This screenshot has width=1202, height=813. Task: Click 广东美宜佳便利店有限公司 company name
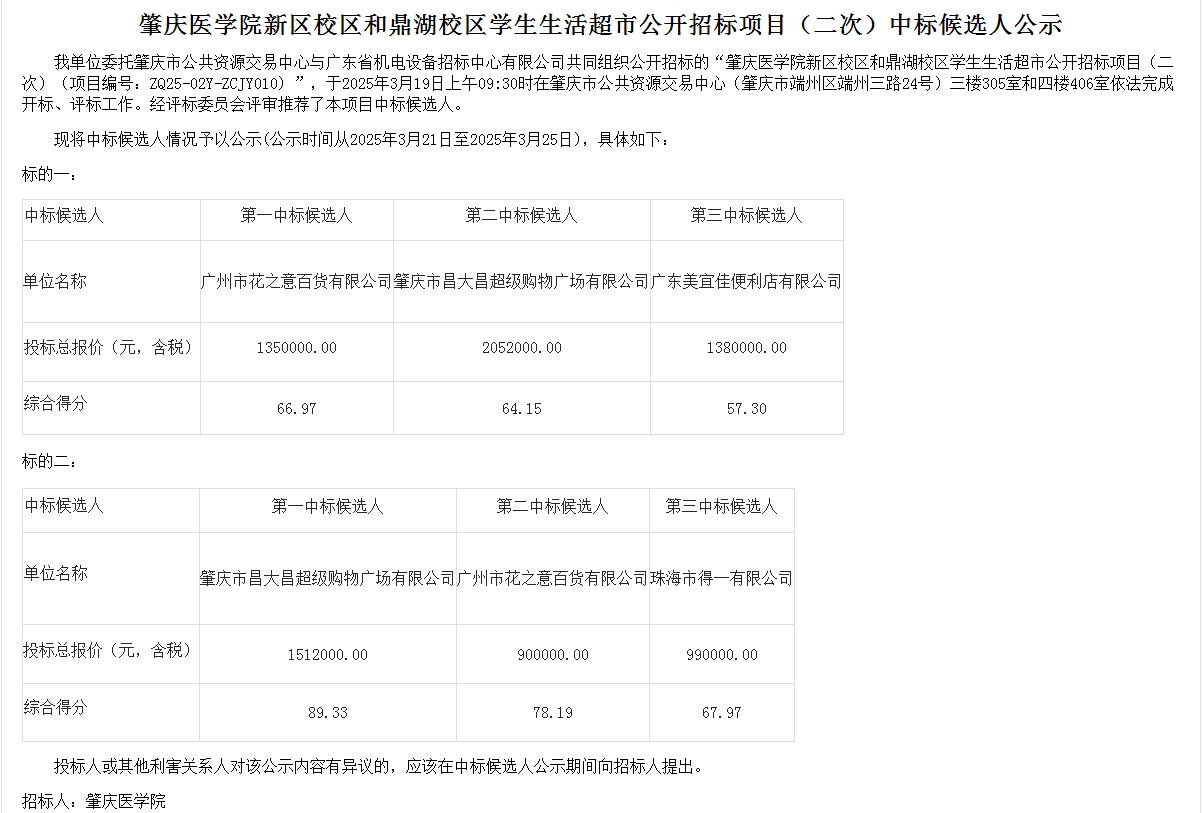pyautogui.click(x=746, y=282)
